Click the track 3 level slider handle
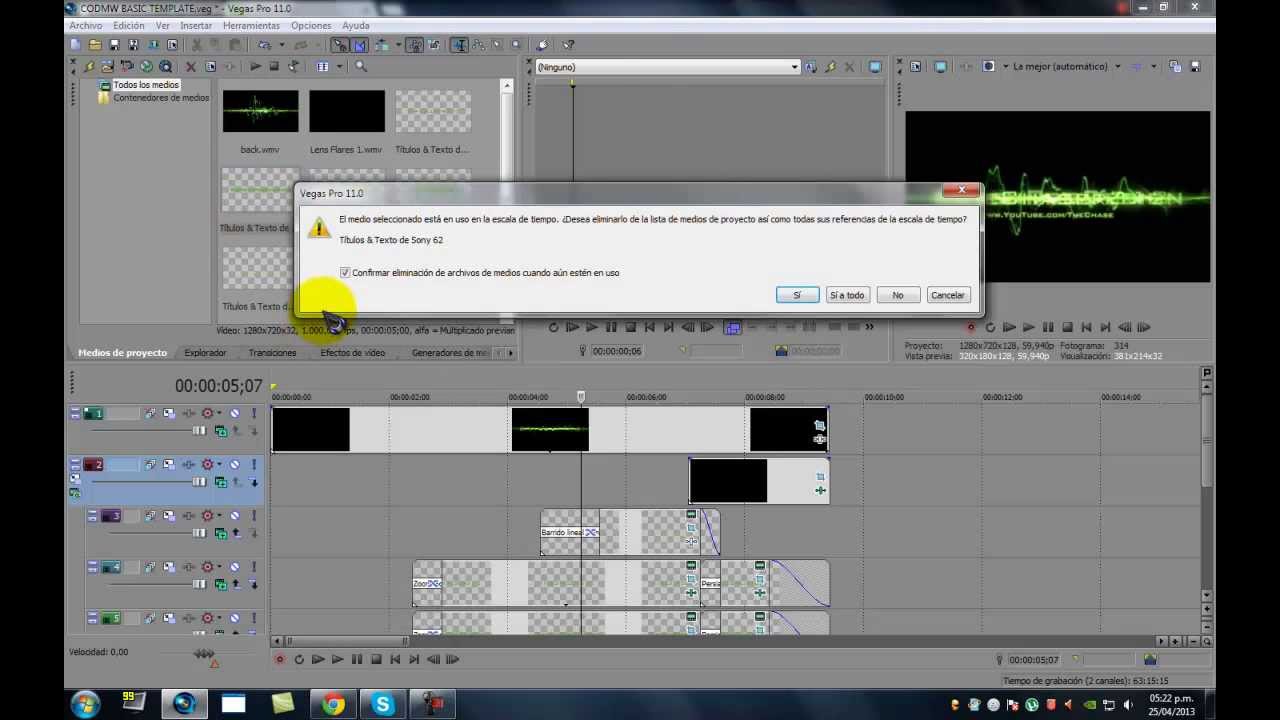1280x720 pixels. click(198, 533)
